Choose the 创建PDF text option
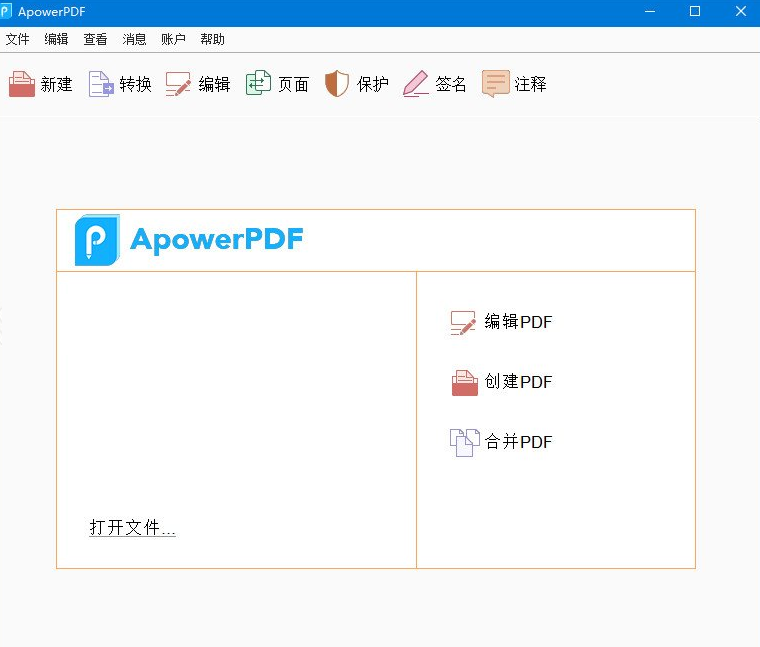760x647 pixels. [518, 382]
